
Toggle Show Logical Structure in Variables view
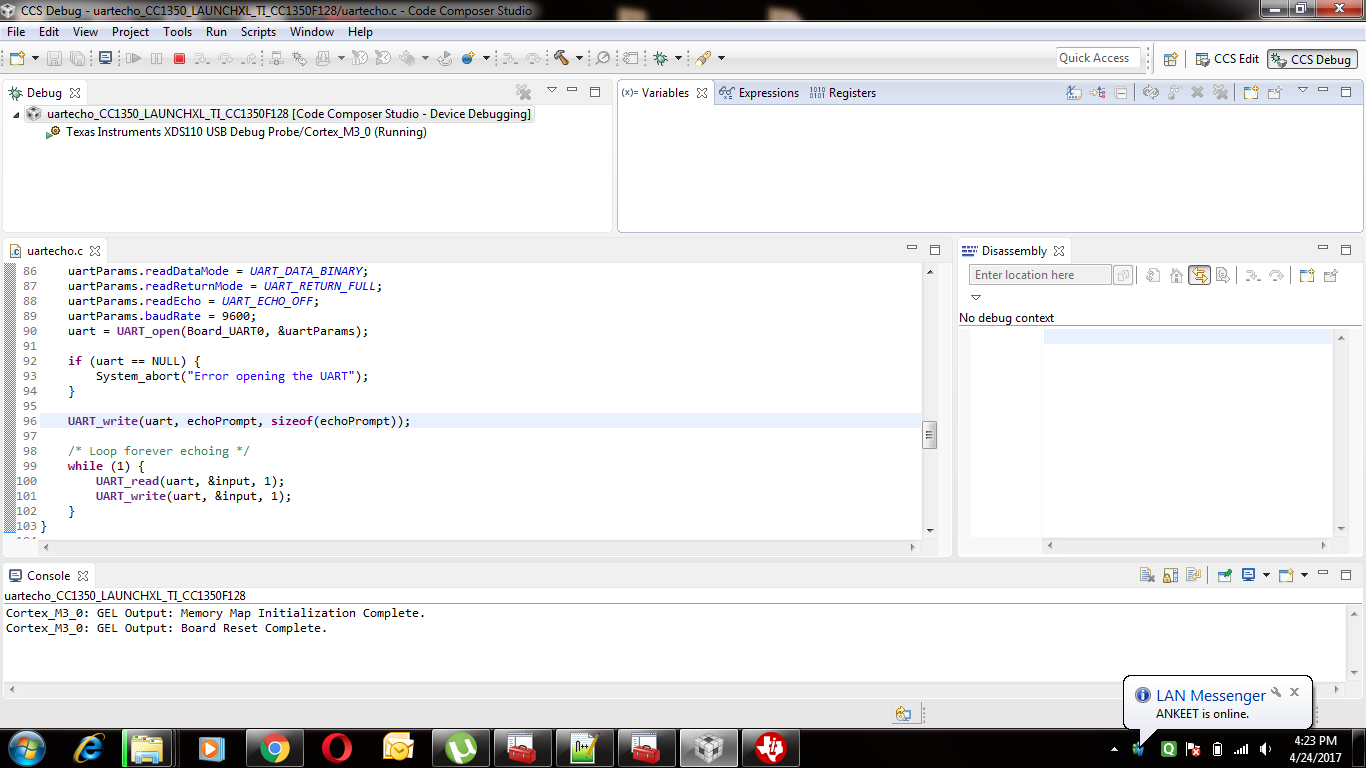click(x=1098, y=93)
